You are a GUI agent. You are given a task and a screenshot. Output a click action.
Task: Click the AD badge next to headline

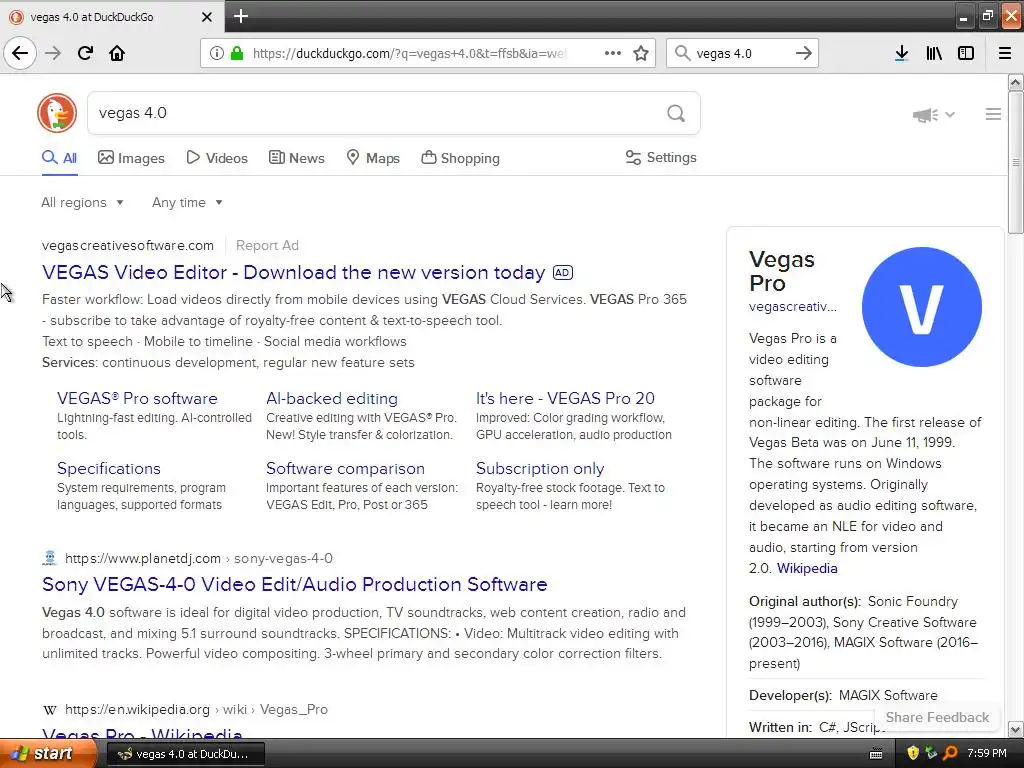tap(563, 272)
